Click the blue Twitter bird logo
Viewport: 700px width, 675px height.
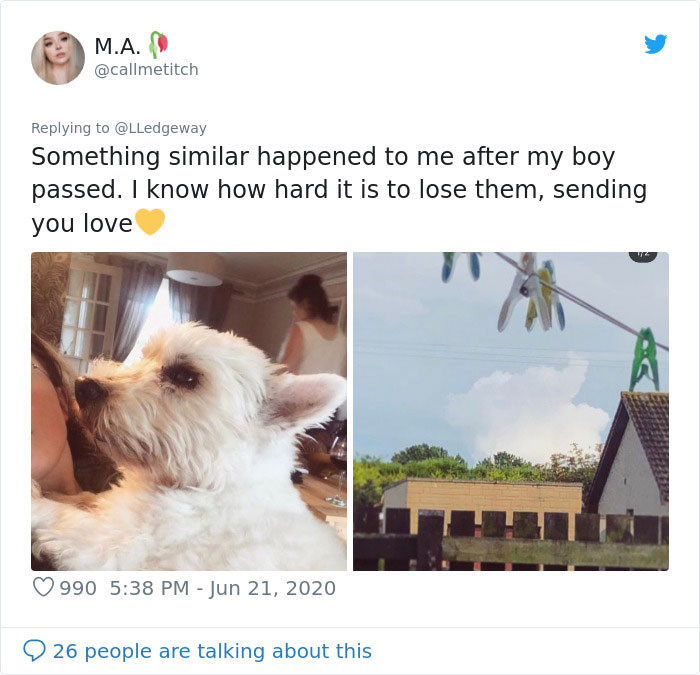click(x=655, y=44)
